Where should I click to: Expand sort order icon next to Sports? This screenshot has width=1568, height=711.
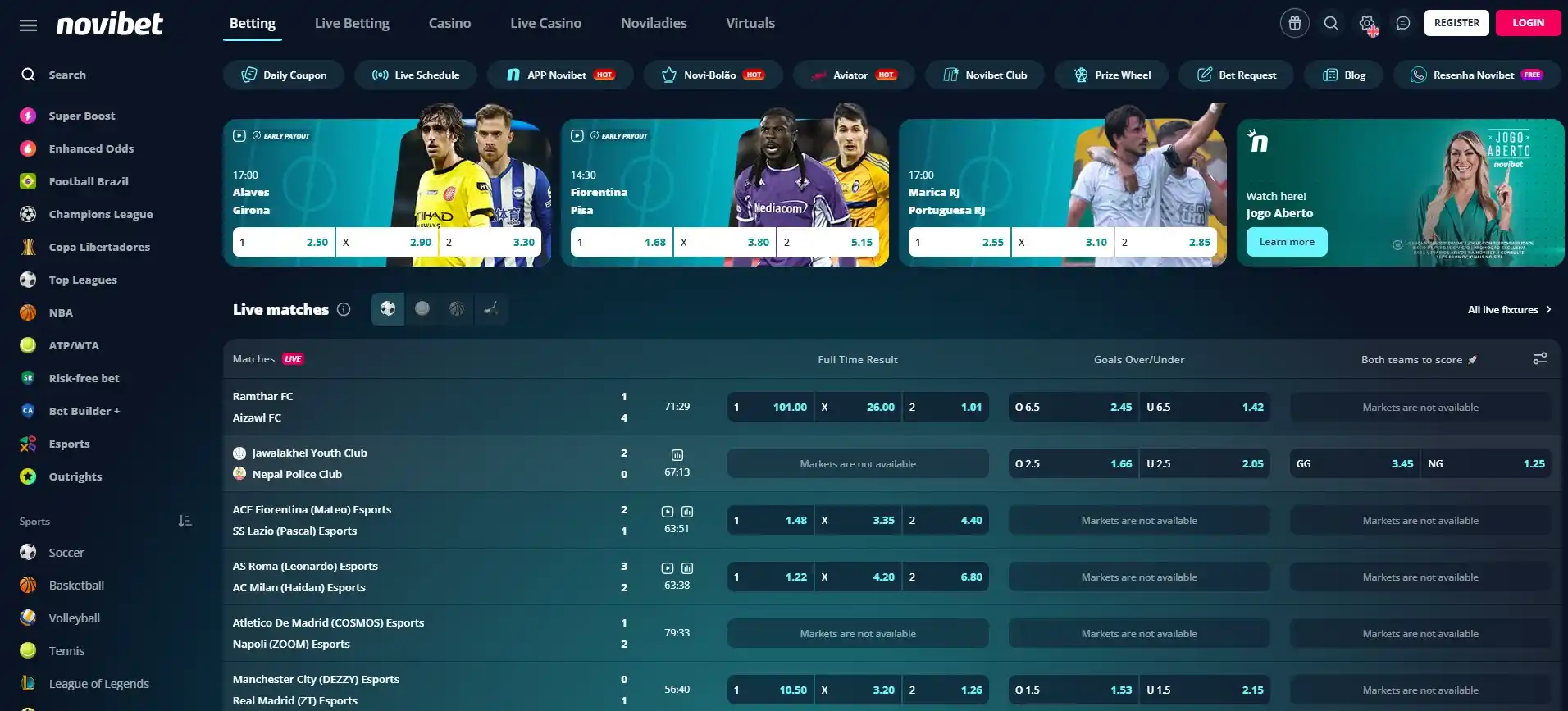pyautogui.click(x=185, y=521)
